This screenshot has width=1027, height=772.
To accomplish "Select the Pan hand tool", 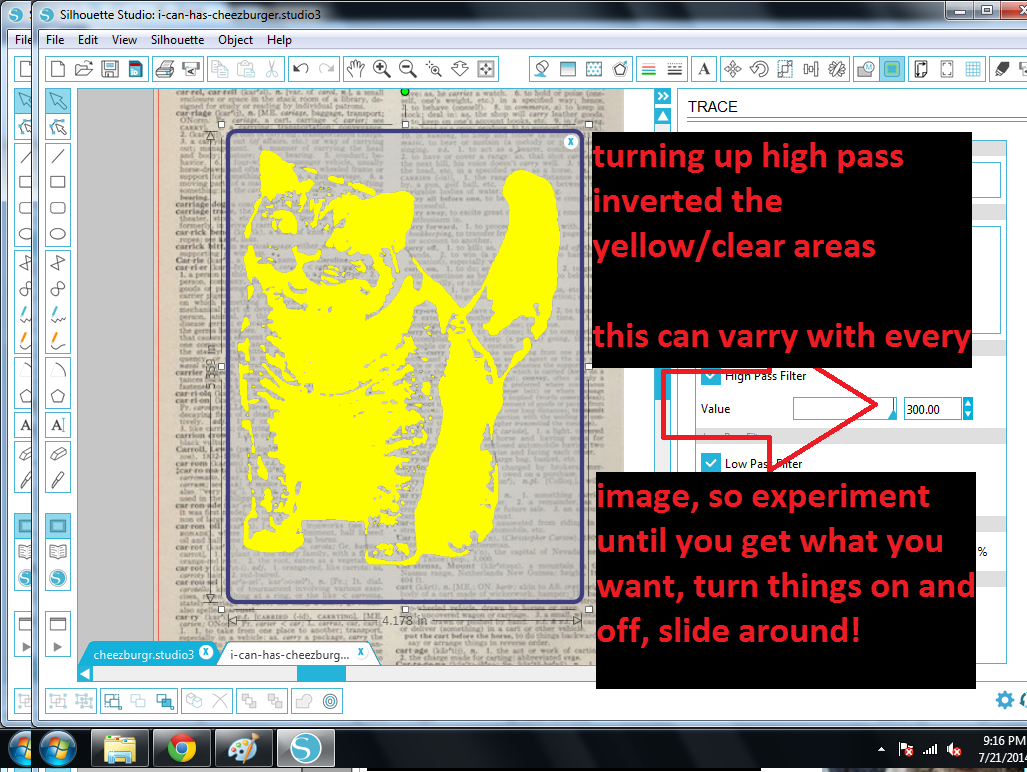I will [355, 69].
